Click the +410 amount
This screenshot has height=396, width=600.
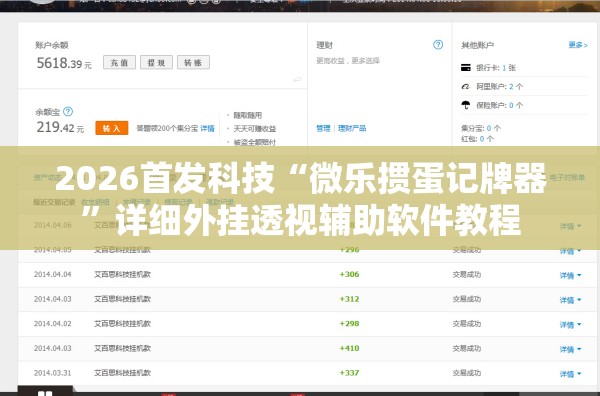(x=349, y=348)
